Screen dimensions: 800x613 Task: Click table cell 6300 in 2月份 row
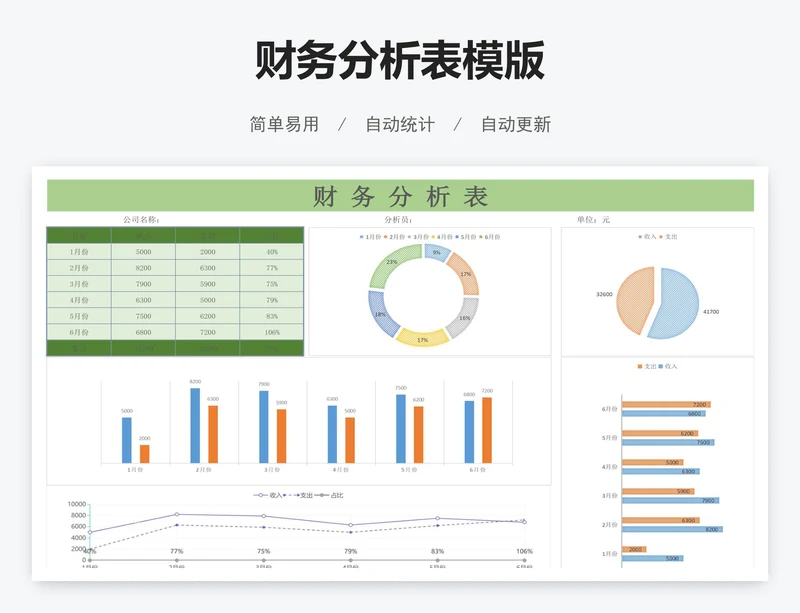point(208,267)
